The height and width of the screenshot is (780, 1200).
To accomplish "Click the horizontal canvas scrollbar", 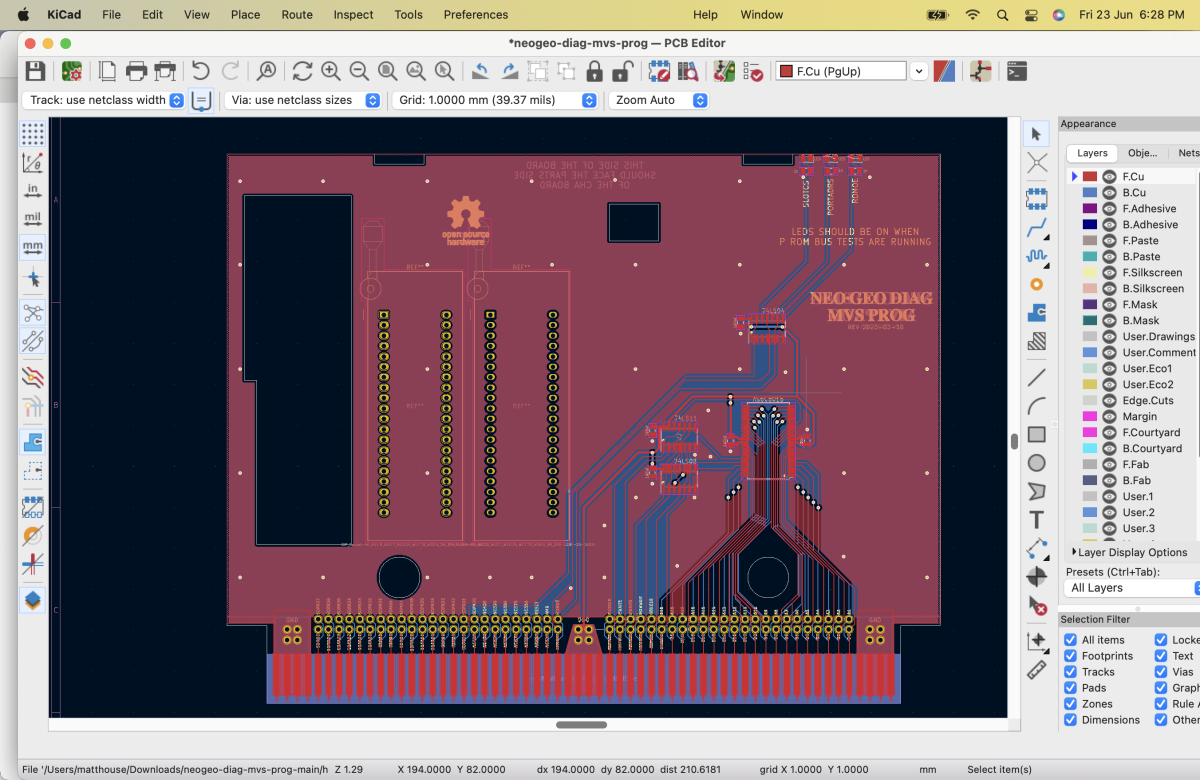I will tap(581, 725).
